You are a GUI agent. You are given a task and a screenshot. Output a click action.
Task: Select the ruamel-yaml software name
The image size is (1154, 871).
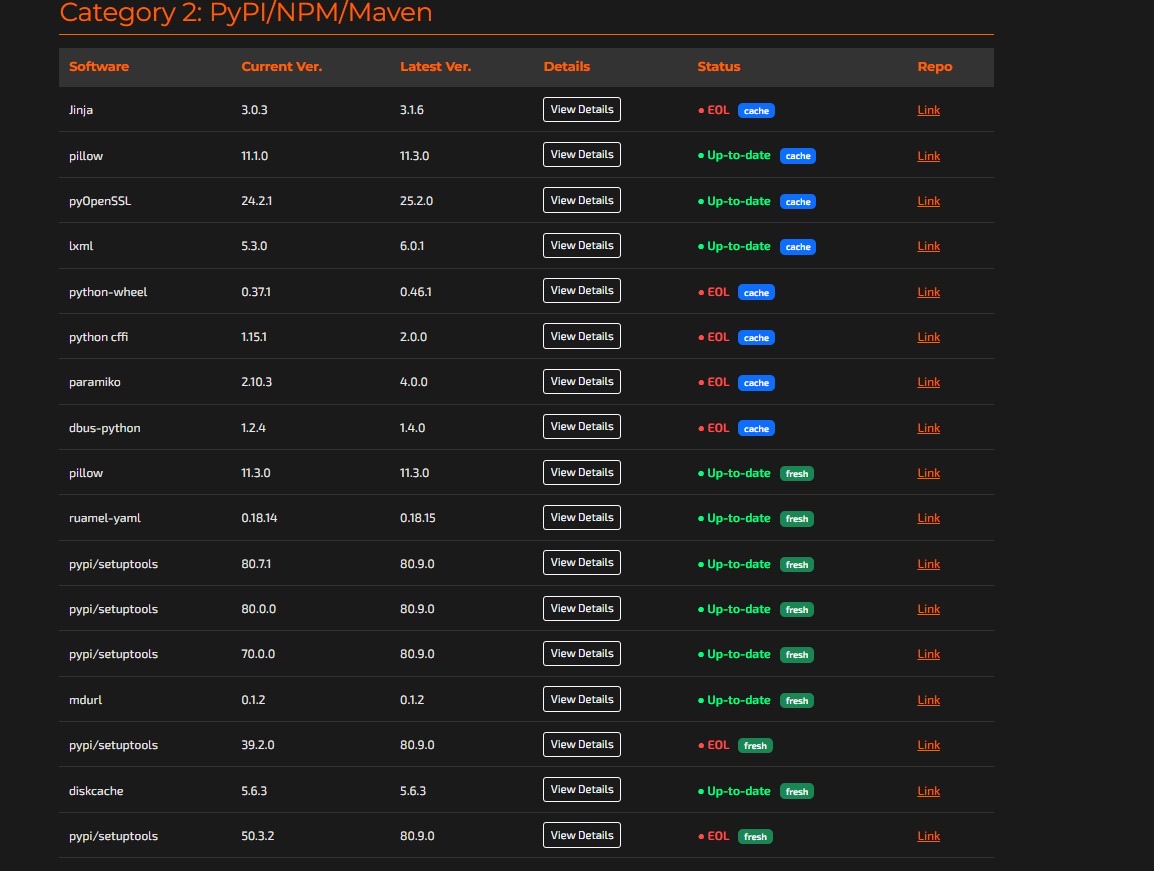105,518
